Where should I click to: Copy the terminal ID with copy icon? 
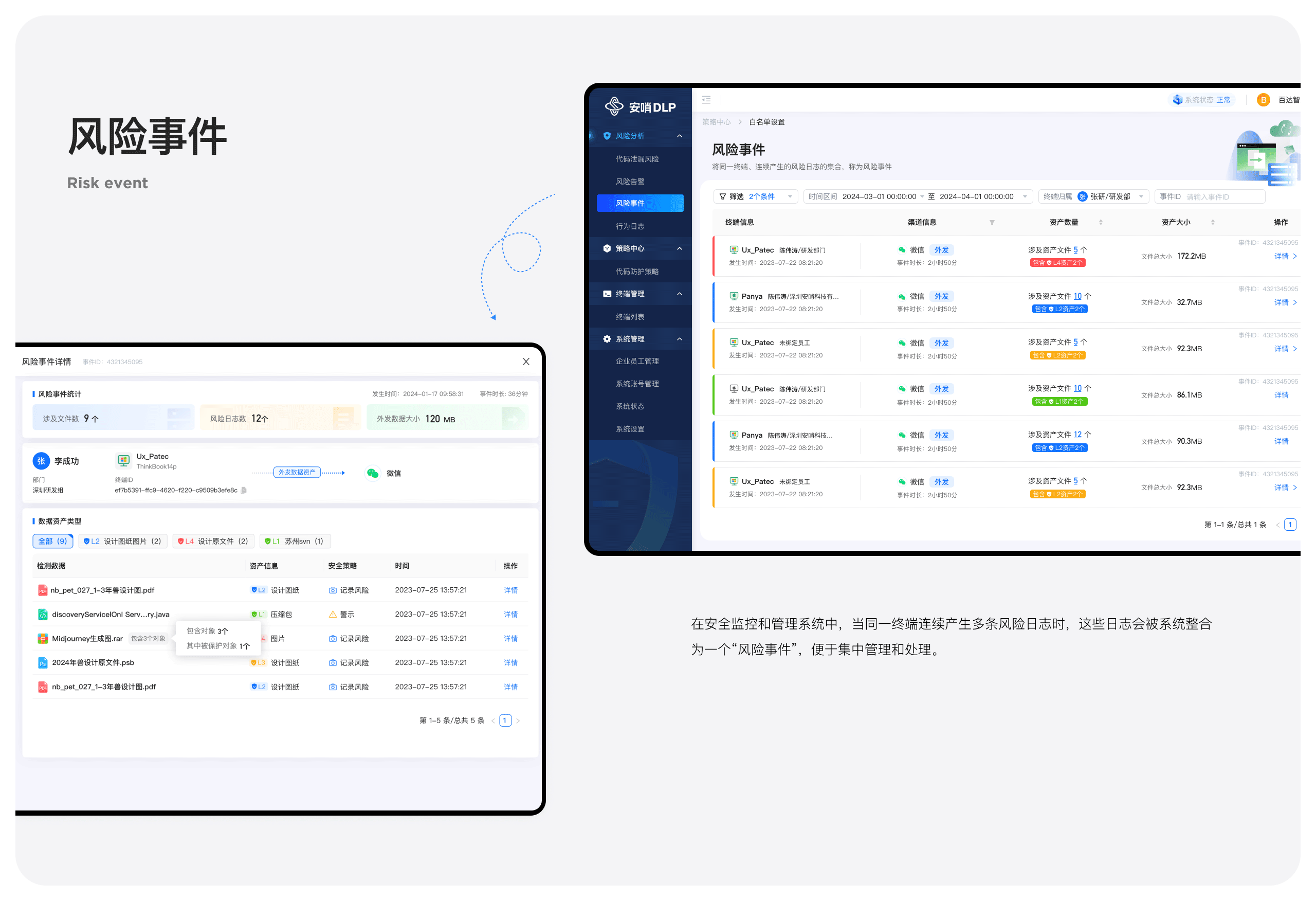(244, 490)
